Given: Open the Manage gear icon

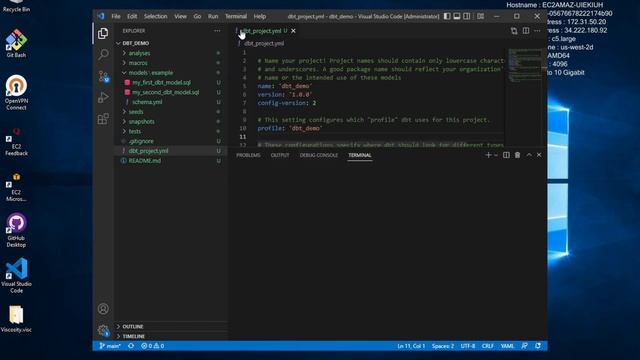Looking at the screenshot, I should tap(103, 330).
